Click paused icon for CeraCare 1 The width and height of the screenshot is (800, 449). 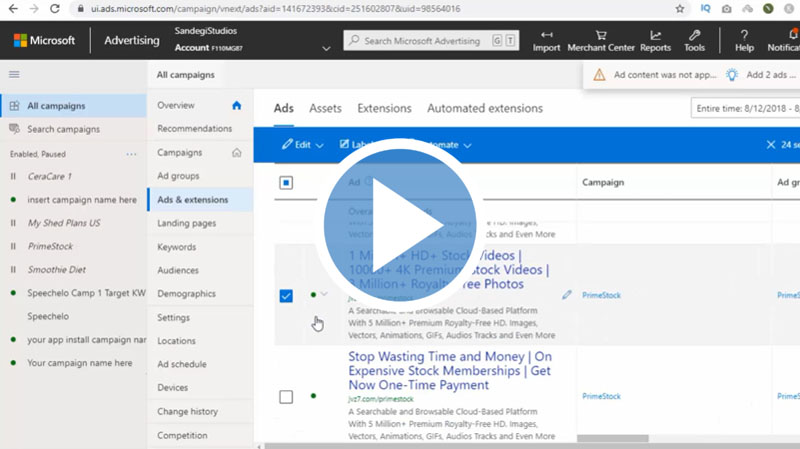(x=13, y=177)
